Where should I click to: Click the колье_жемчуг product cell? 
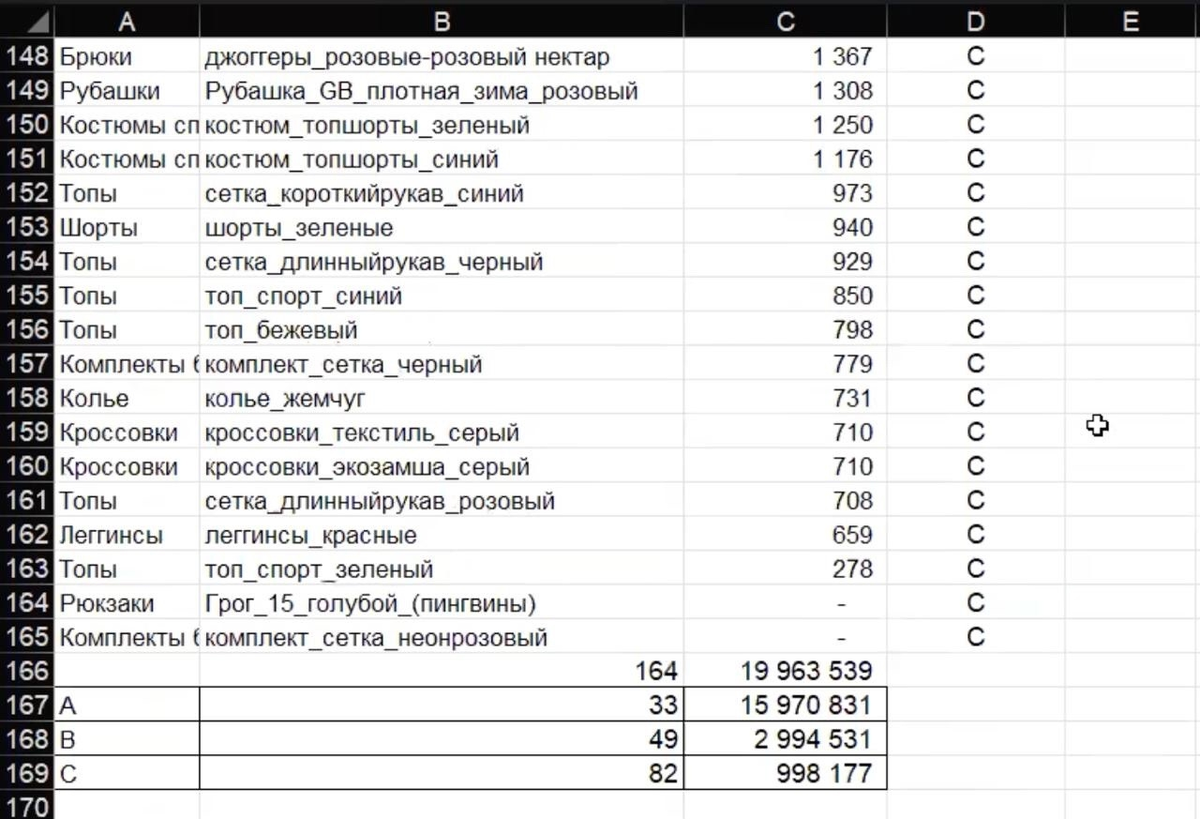[442, 399]
